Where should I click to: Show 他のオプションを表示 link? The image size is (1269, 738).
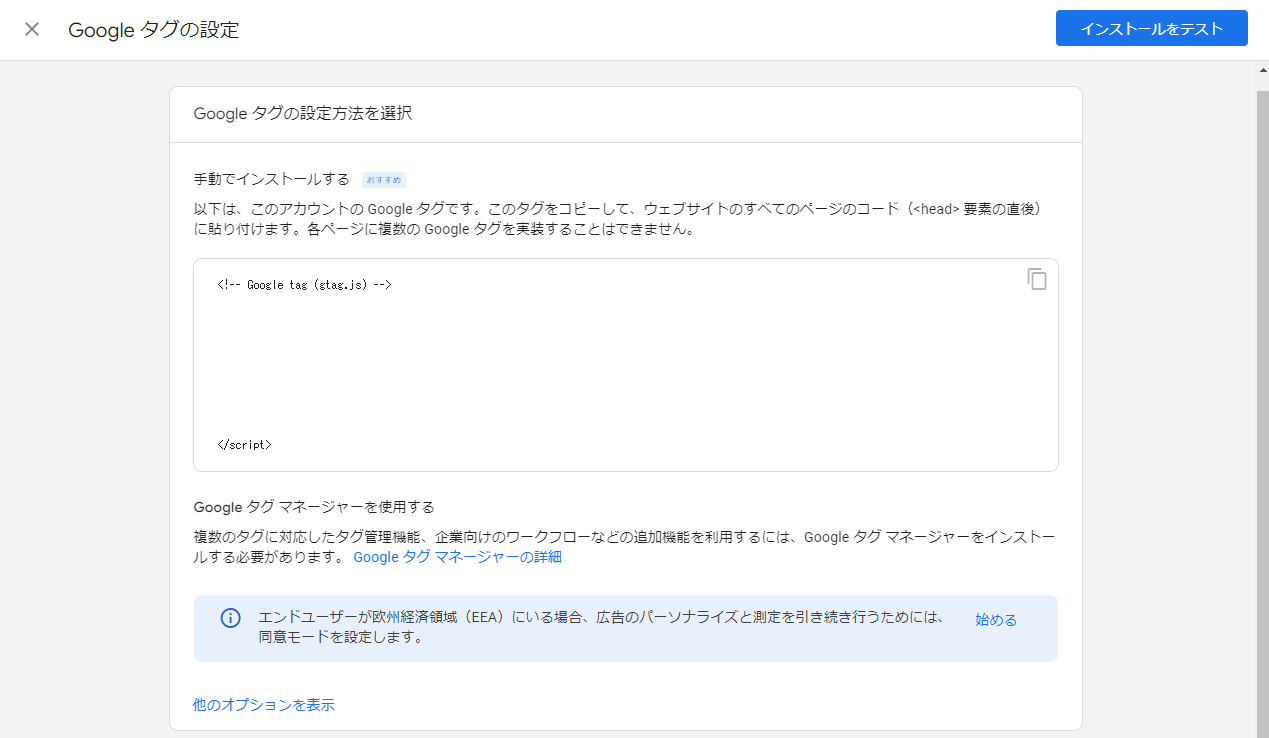(263, 705)
